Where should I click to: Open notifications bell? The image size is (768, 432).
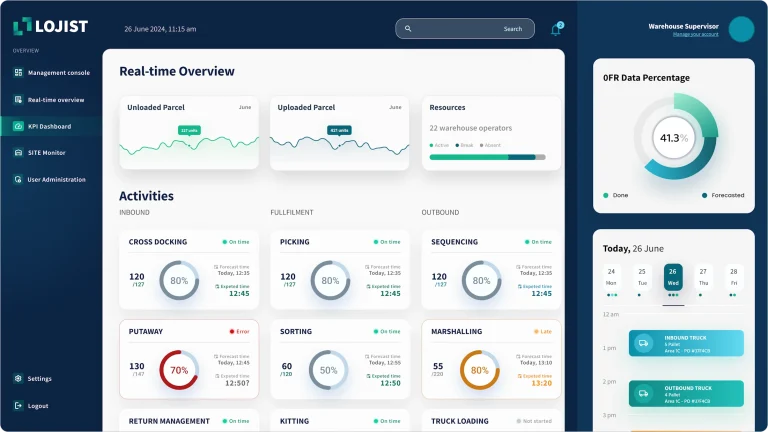[556, 29]
